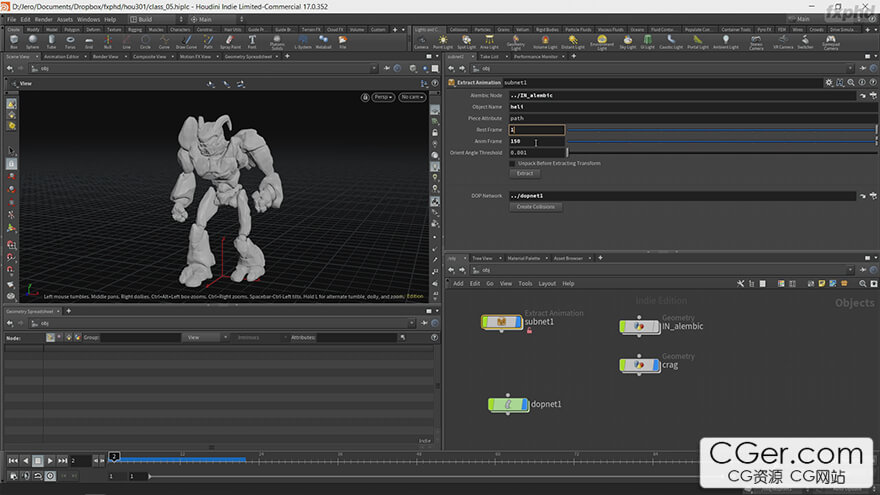Image resolution: width=880 pixels, height=495 pixels.
Task: Open Scene View tab dropdown arrow
Action: point(37,57)
